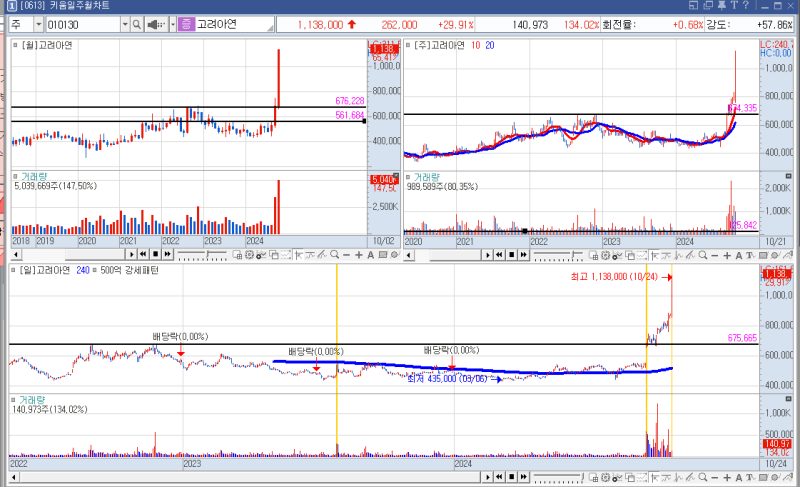
Task: Click monthly chart zoom slider
Action: click(x=202, y=255)
